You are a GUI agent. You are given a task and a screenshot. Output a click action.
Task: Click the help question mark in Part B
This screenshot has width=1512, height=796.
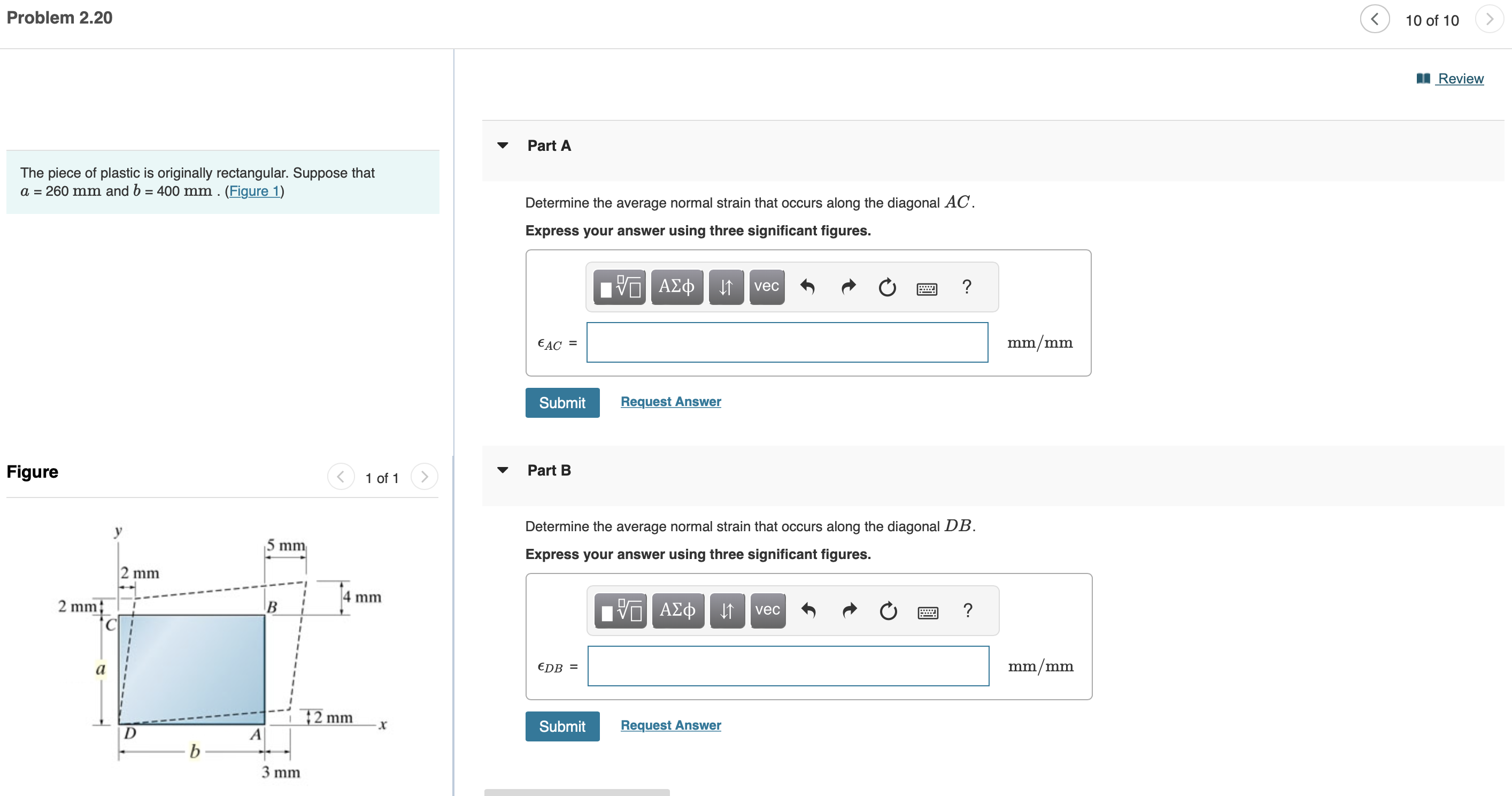968,611
